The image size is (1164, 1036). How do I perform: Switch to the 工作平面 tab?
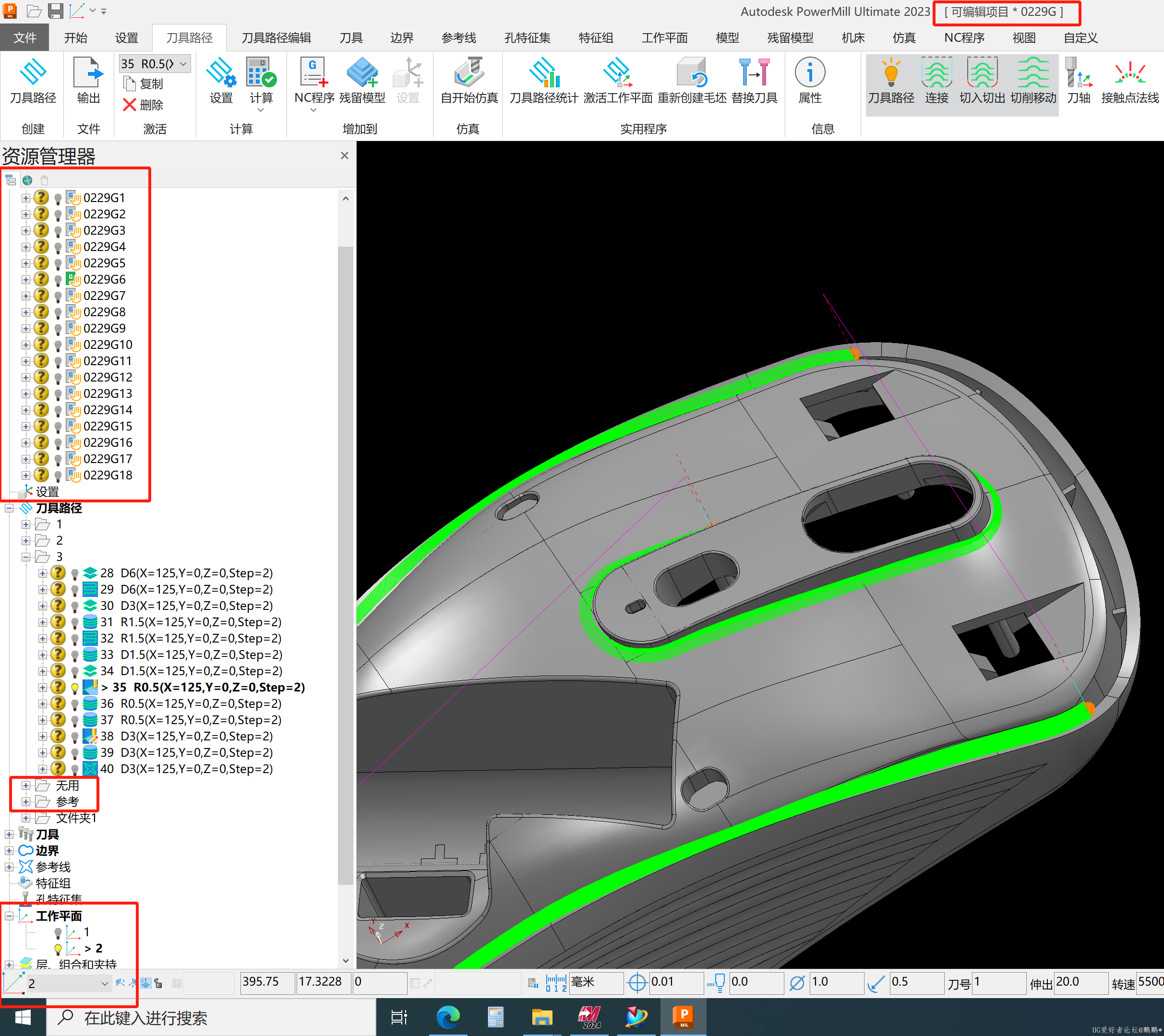664,37
